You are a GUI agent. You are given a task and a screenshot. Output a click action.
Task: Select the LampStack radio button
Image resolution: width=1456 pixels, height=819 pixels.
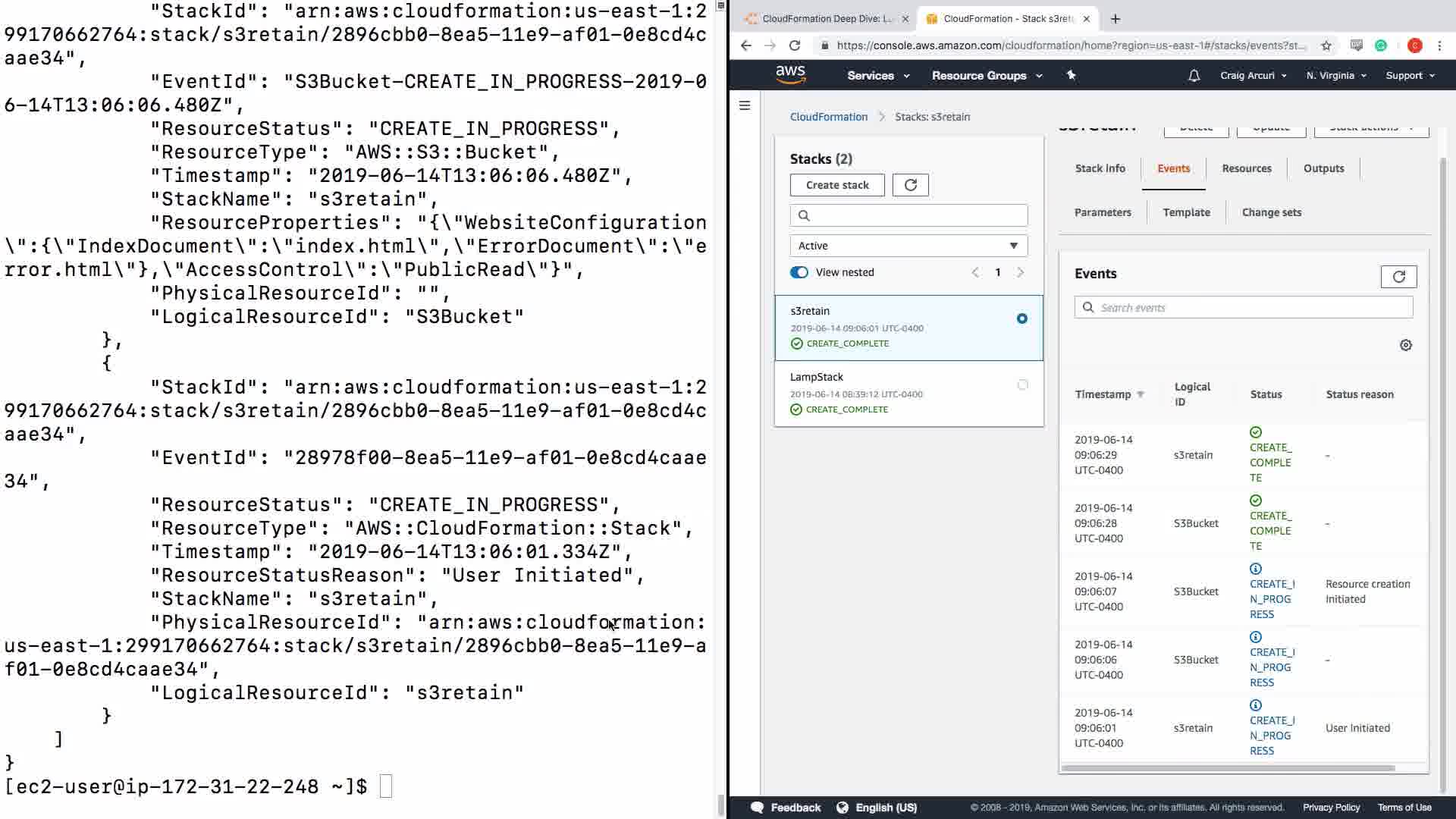coord(1022,385)
